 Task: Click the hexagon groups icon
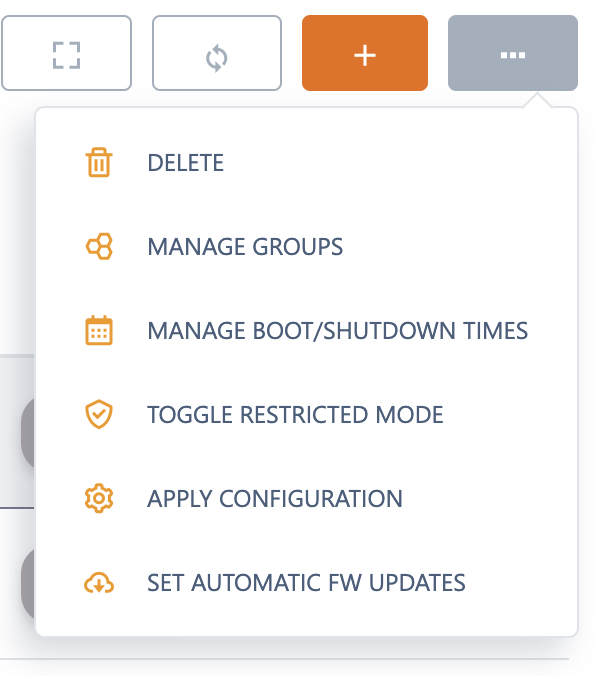pos(99,246)
